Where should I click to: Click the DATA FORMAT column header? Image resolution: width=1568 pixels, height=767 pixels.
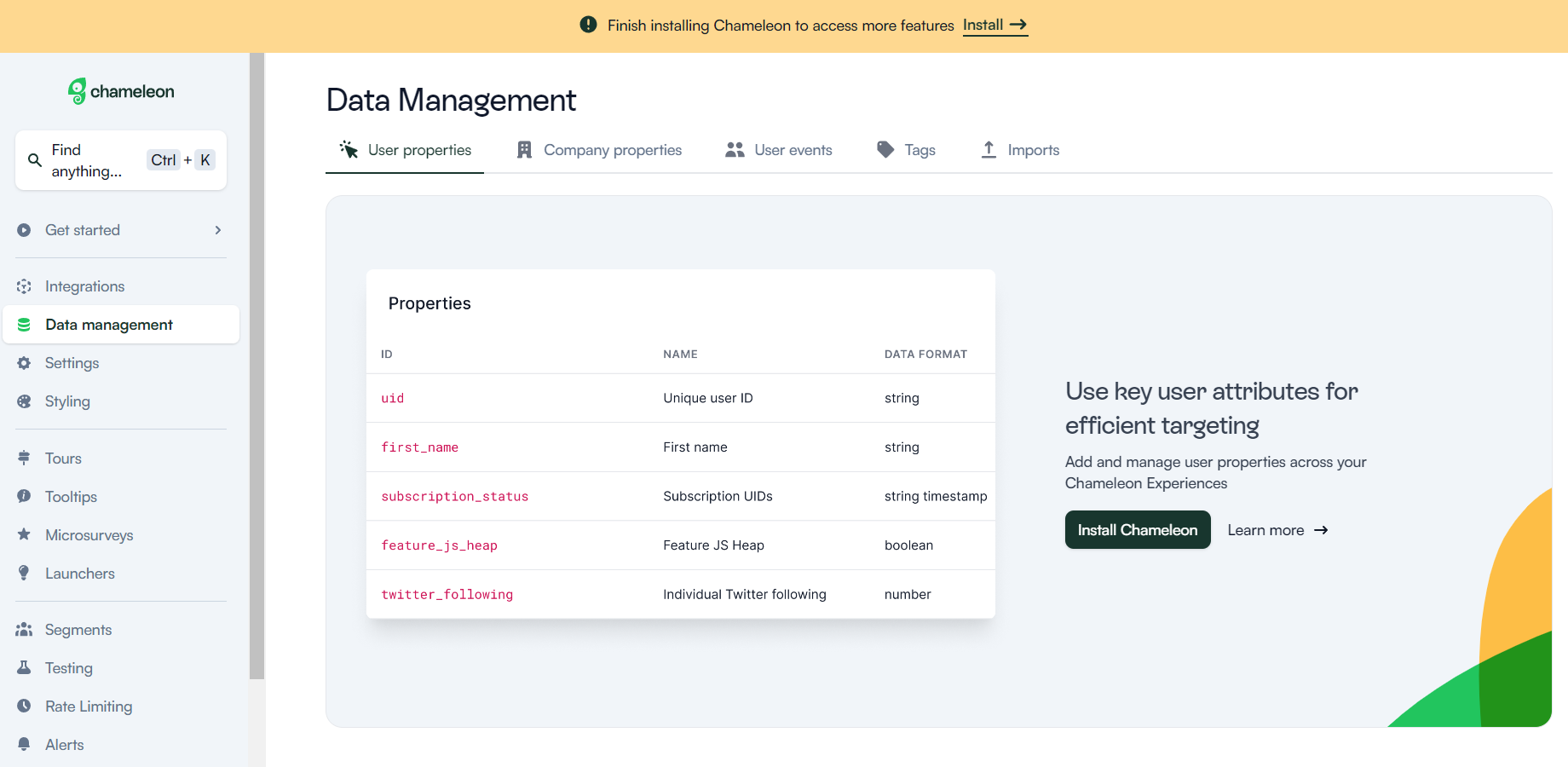pos(925,355)
